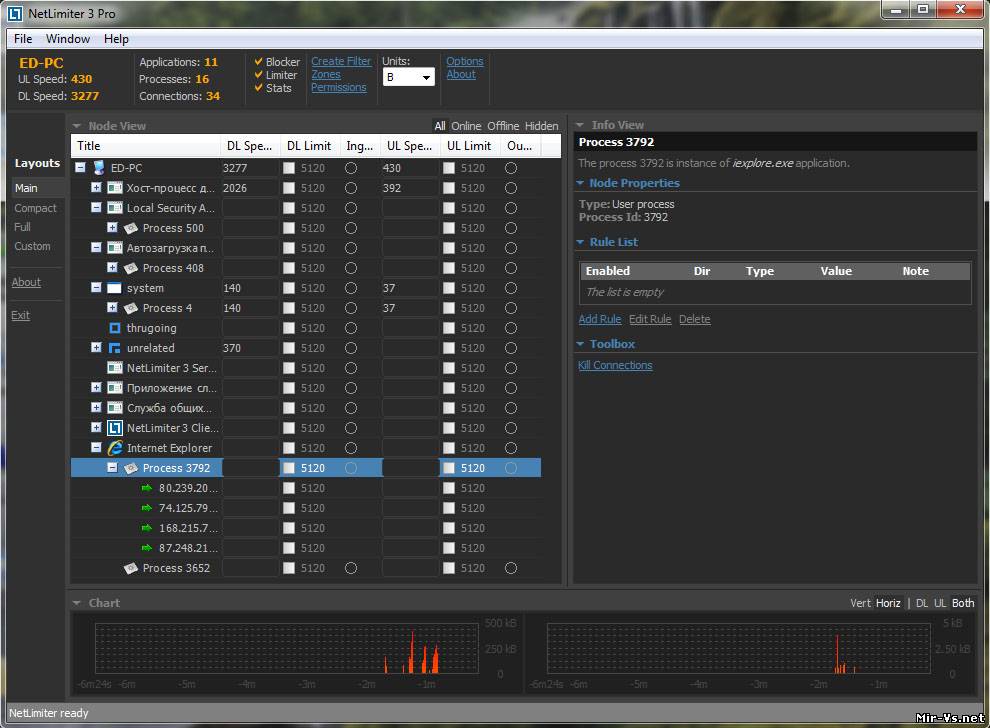Viewport: 990px width, 728px height.
Task: Click the Add Rule link
Action: [600, 319]
